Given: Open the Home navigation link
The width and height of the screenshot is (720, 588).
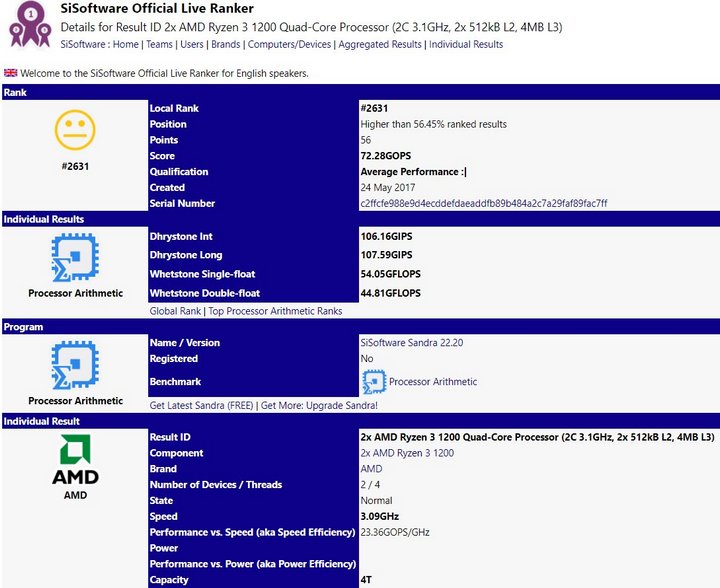Looking at the screenshot, I should pyautogui.click(x=126, y=45).
